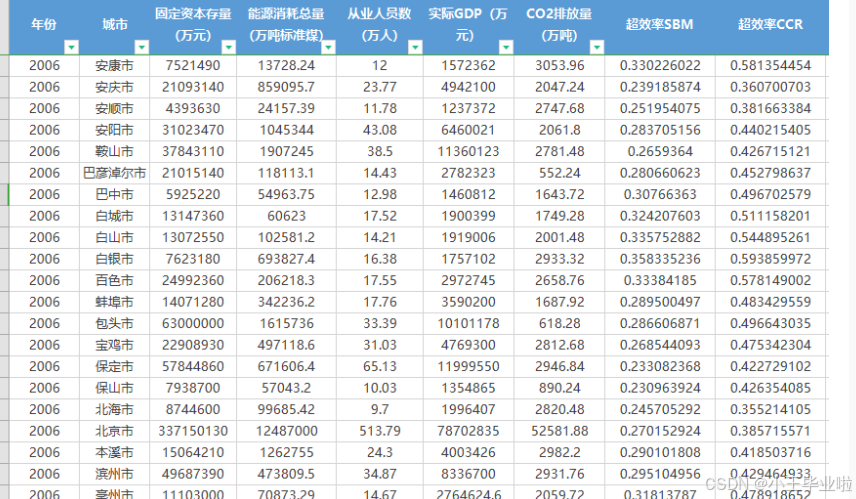Click the city cell 白城市
The image size is (856, 499).
pyautogui.click(x=115, y=216)
